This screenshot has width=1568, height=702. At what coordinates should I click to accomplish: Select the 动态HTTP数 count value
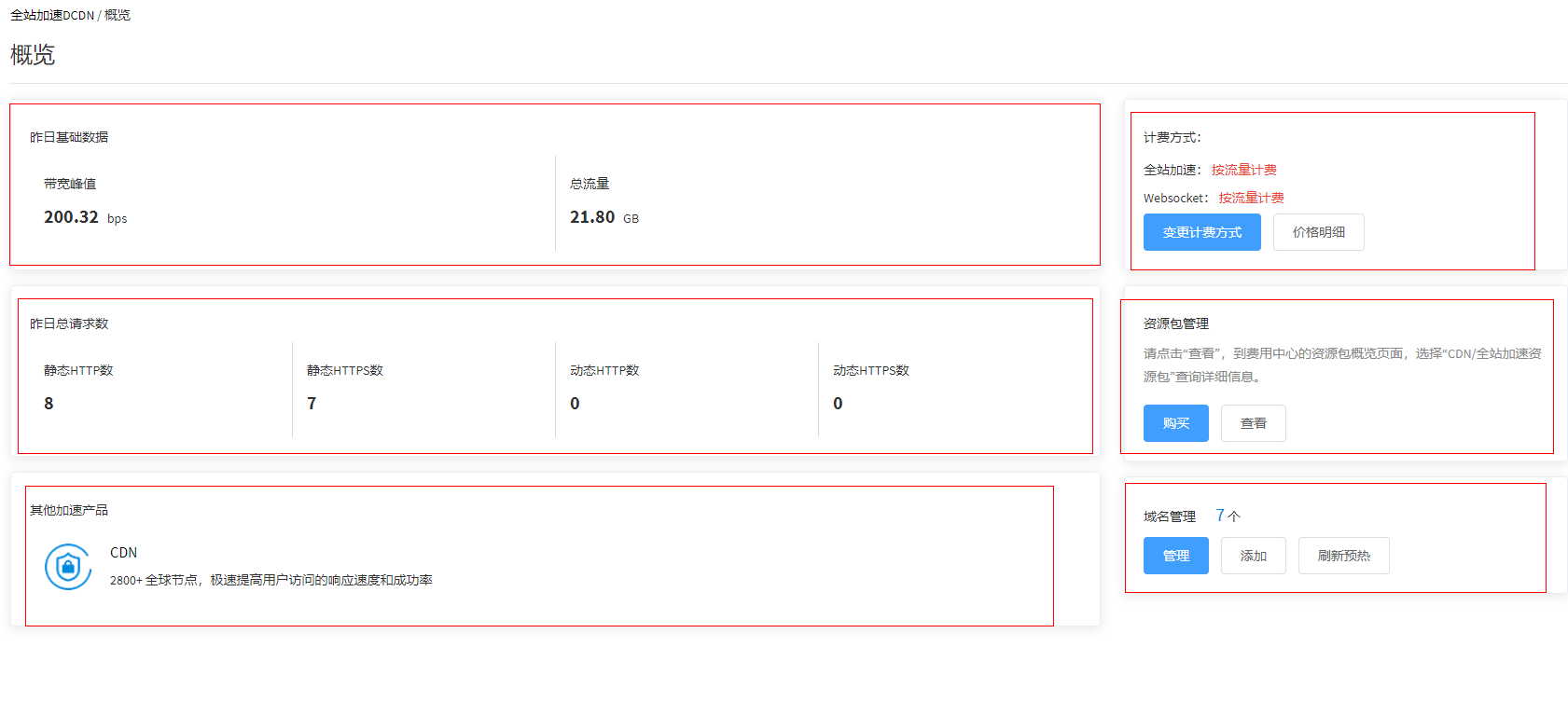pyautogui.click(x=575, y=404)
